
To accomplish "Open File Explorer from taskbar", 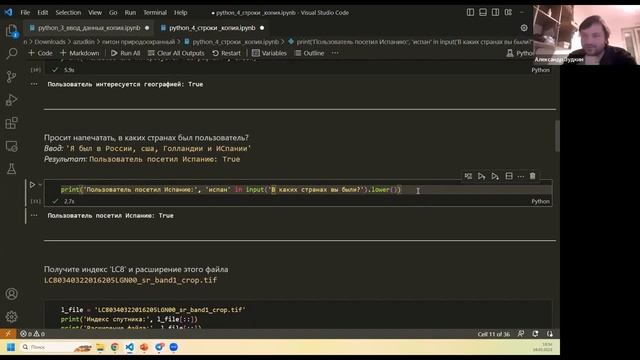I will click(x=100, y=347).
